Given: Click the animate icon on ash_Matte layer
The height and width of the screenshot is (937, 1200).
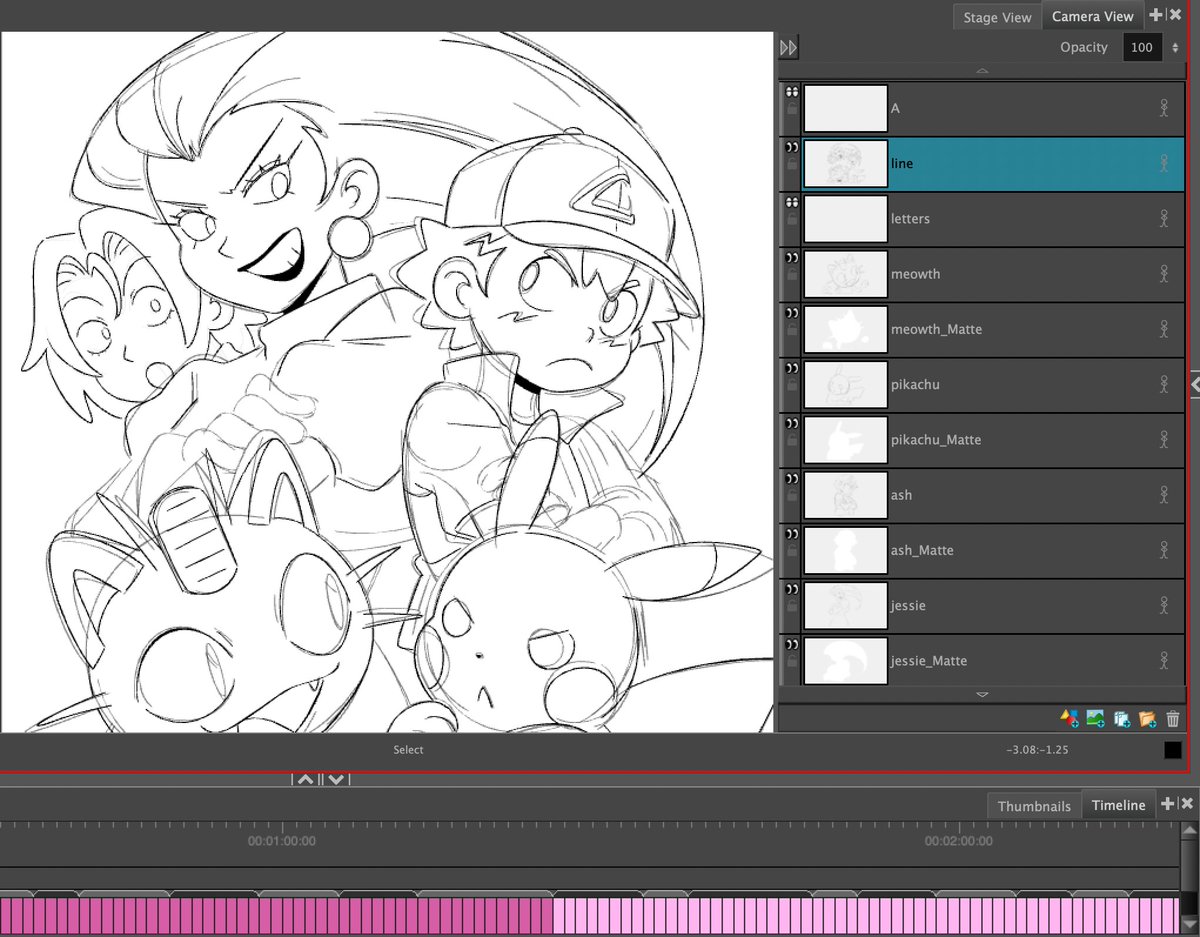Looking at the screenshot, I should click(x=1164, y=550).
